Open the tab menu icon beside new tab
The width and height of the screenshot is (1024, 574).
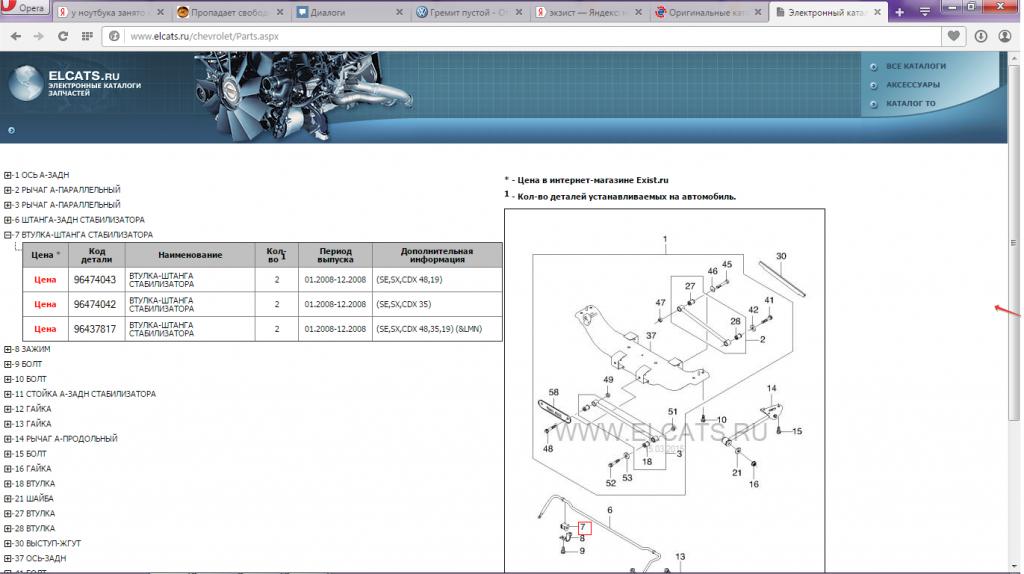pos(925,12)
